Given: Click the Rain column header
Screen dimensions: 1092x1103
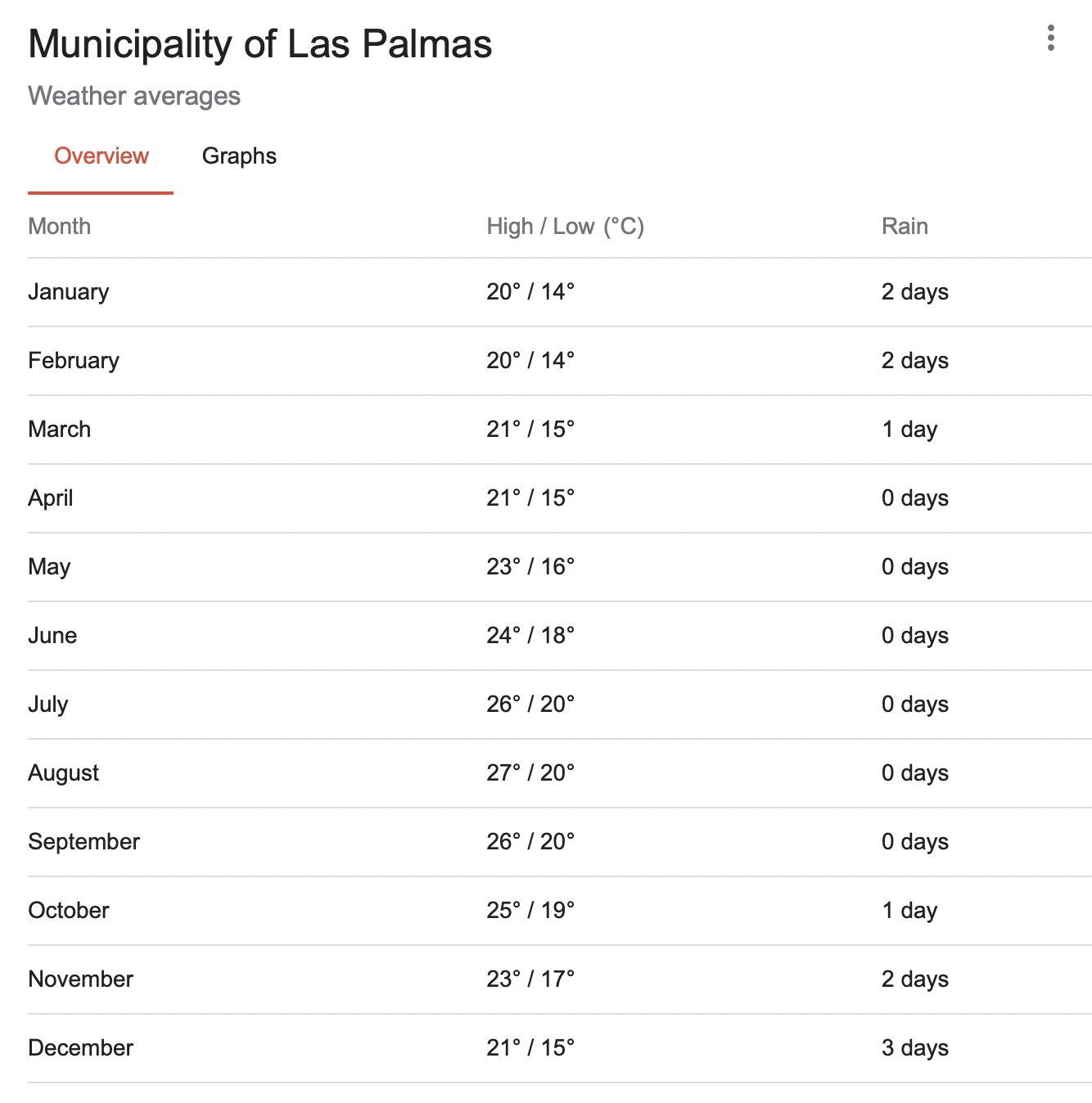Looking at the screenshot, I should click(x=905, y=227).
